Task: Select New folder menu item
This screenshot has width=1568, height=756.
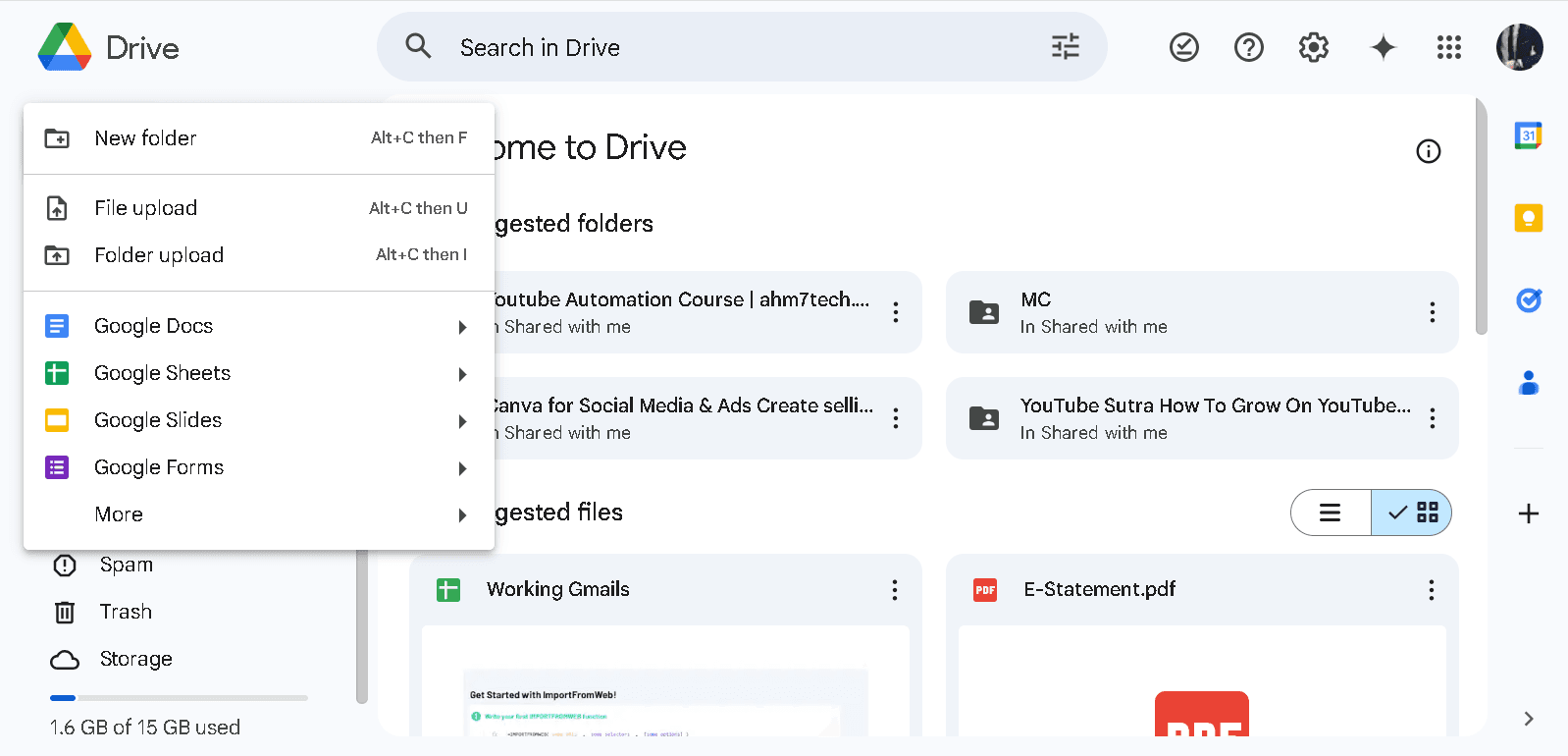Action: [x=259, y=138]
